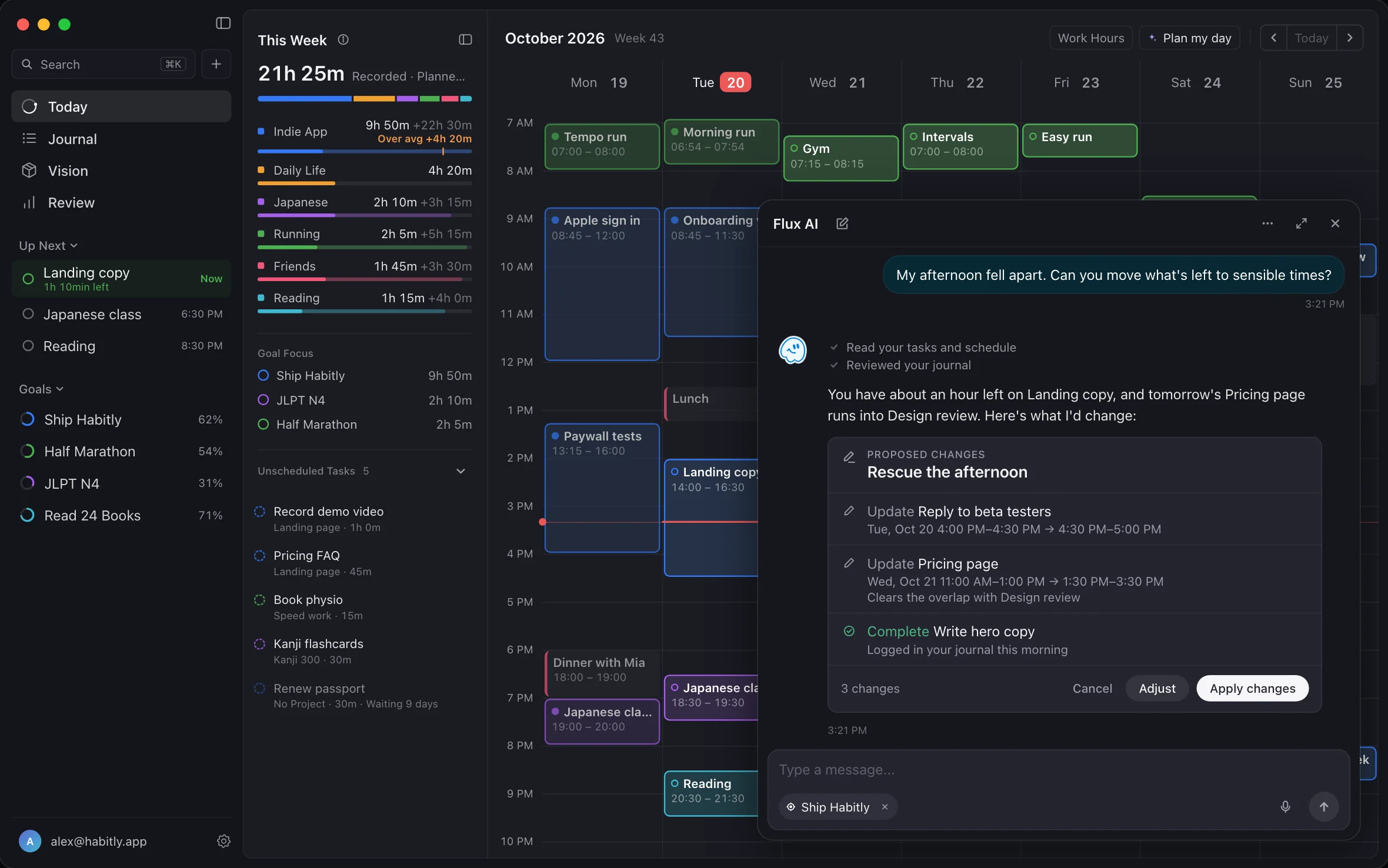Click the alex@habitly.app avatar
The image size is (1388, 868).
[x=30, y=841]
